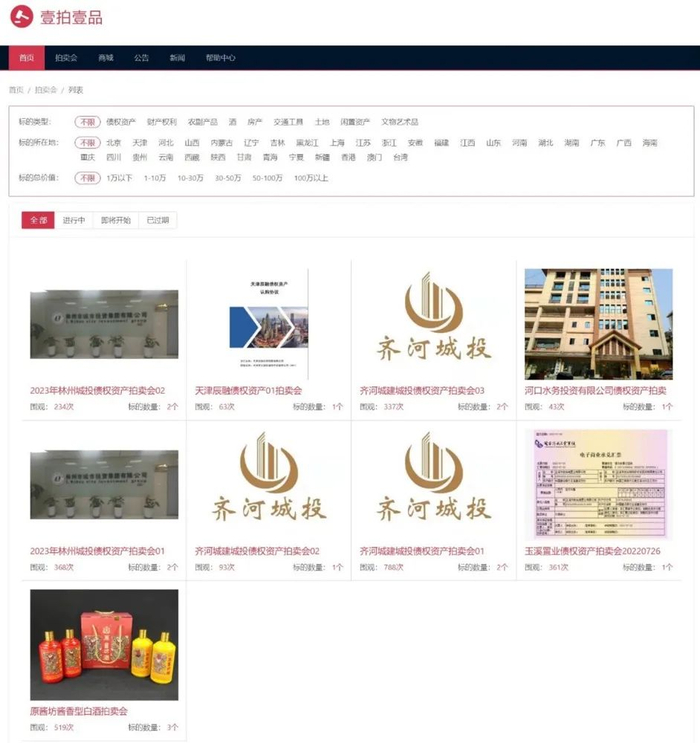Screen dimensions: 700x743
Task: Click title 齐河城建城投债权资产拍卖会01
Action: point(422,551)
